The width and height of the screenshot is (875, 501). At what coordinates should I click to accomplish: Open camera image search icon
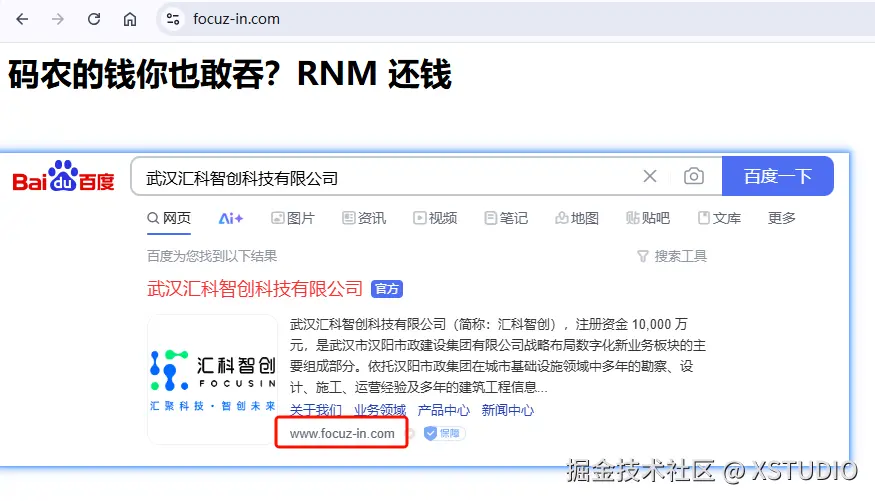pos(694,176)
